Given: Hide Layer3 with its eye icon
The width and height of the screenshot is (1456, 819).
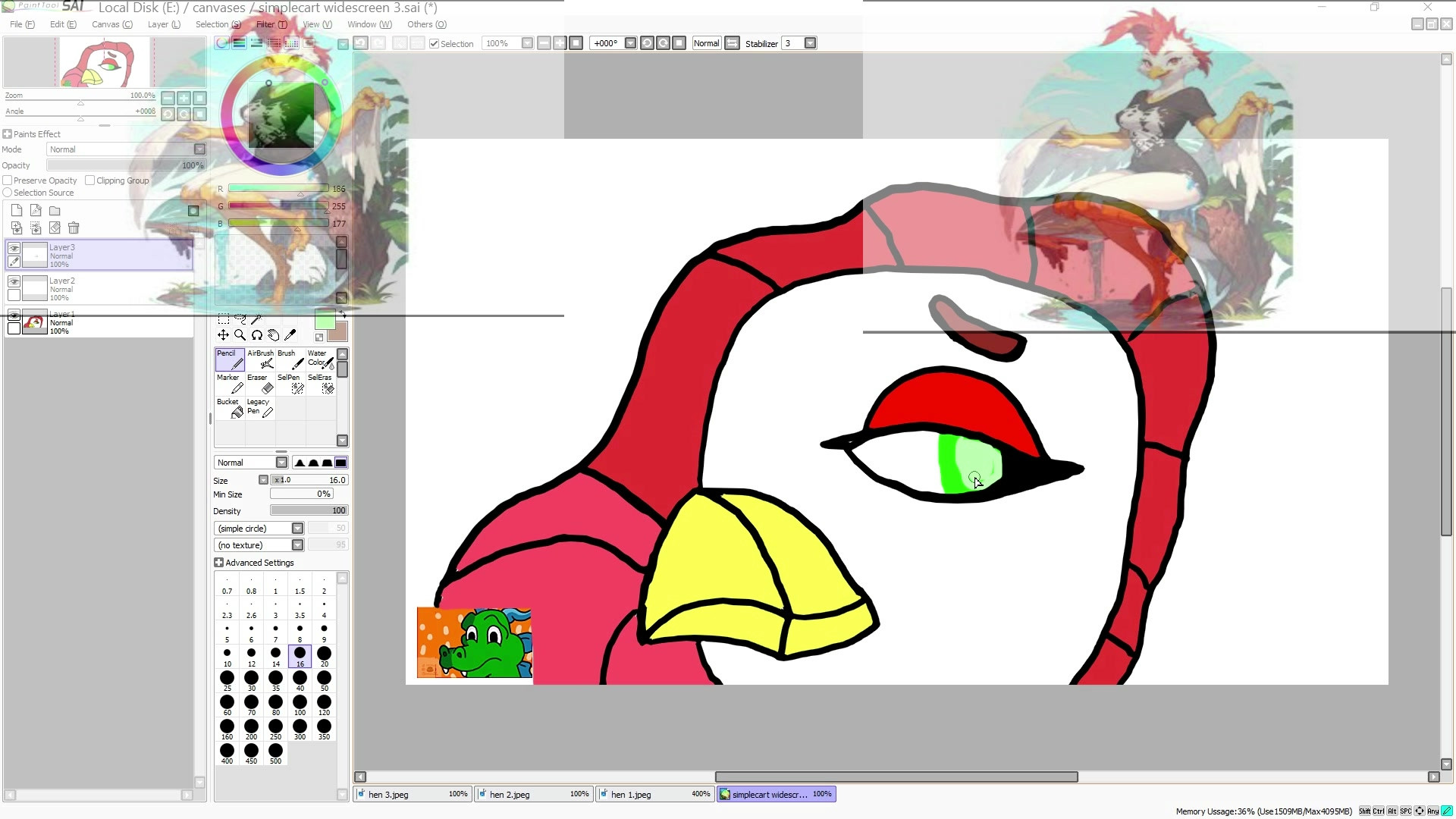Looking at the screenshot, I should pyautogui.click(x=14, y=248).
